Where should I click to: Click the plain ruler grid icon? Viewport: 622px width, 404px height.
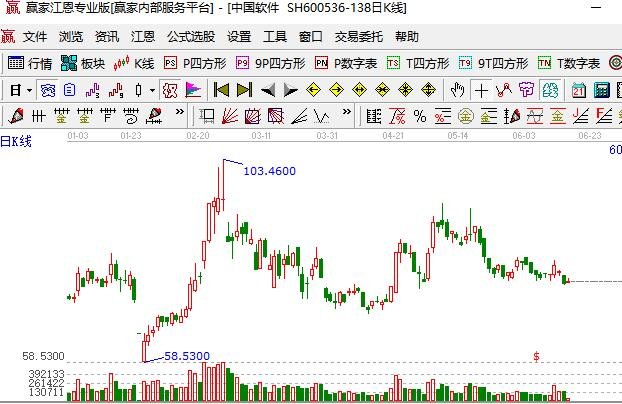tap(38, 116)
